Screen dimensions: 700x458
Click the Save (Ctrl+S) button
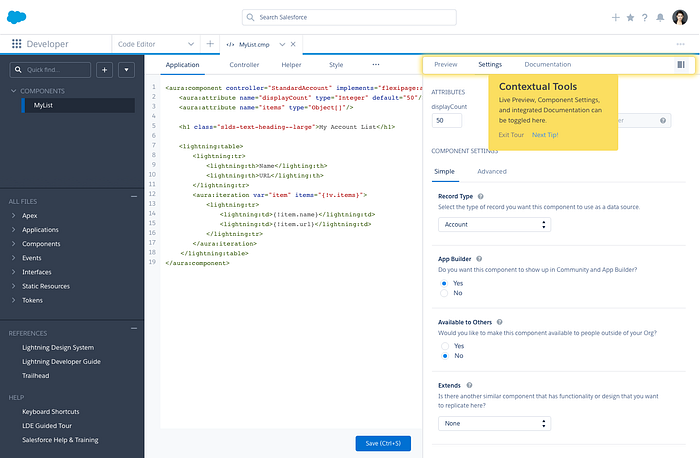[383, 443]
